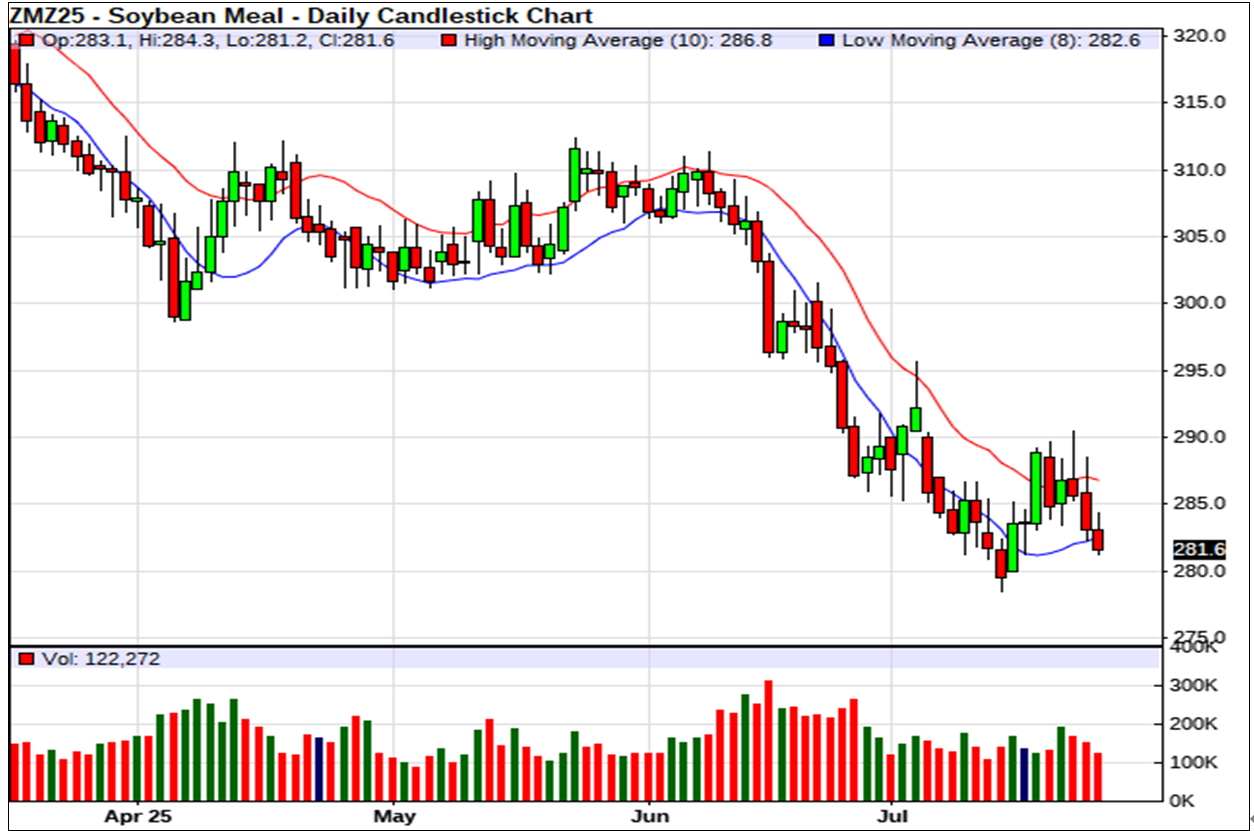Click the red swatch next to Op:283.1
1254x831 pixels.
26,40
